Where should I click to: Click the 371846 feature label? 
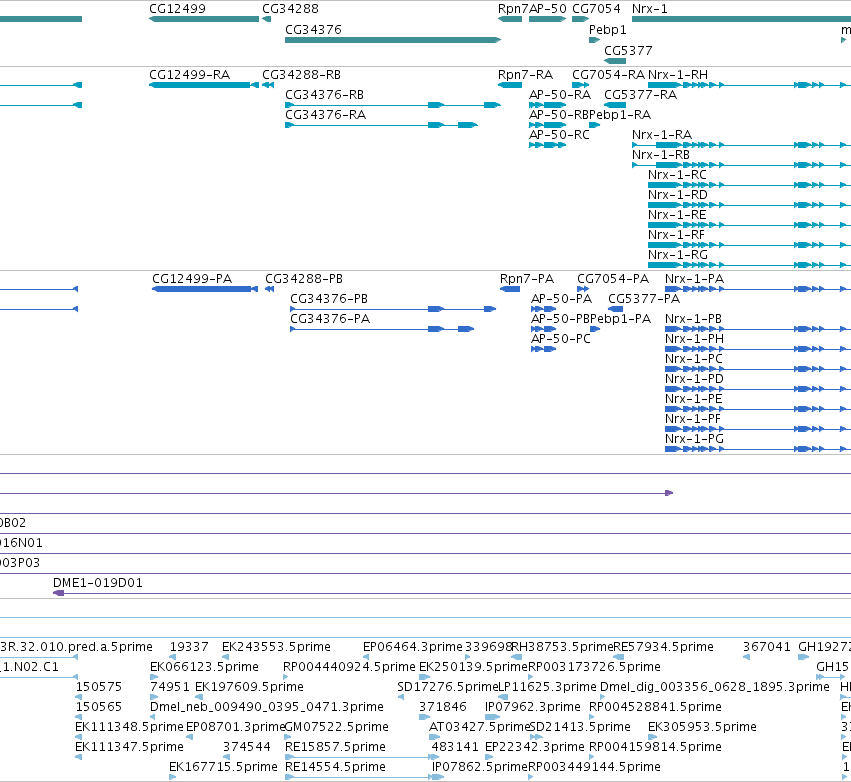(x=442, y=707)
